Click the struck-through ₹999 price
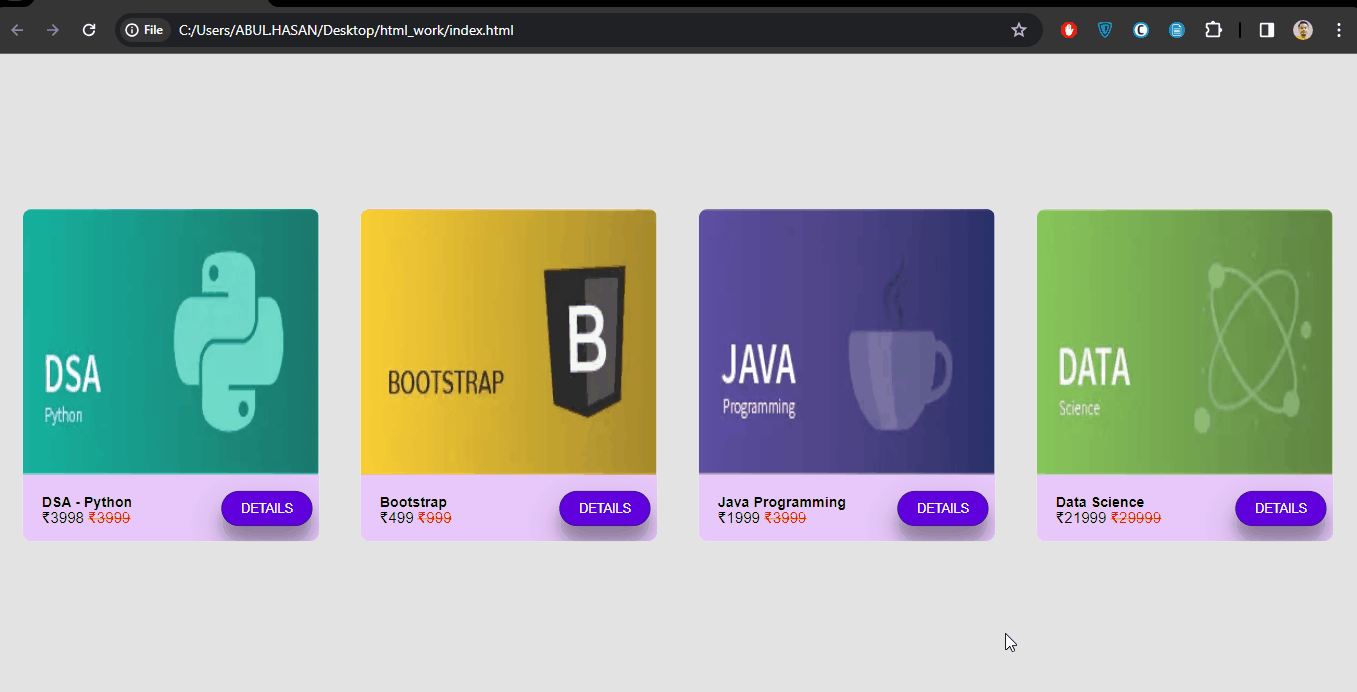 point(435,518)
